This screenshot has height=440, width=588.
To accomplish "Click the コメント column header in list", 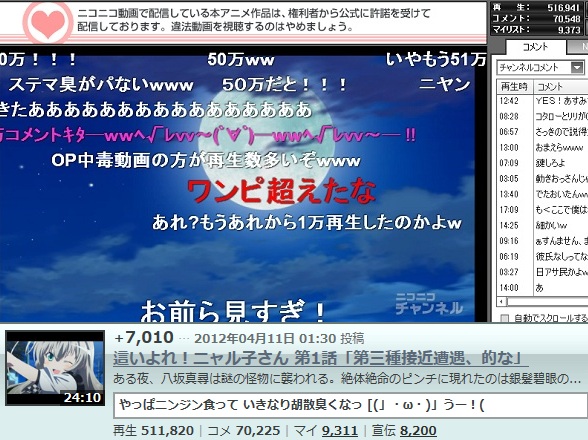I will pos(561,87).
